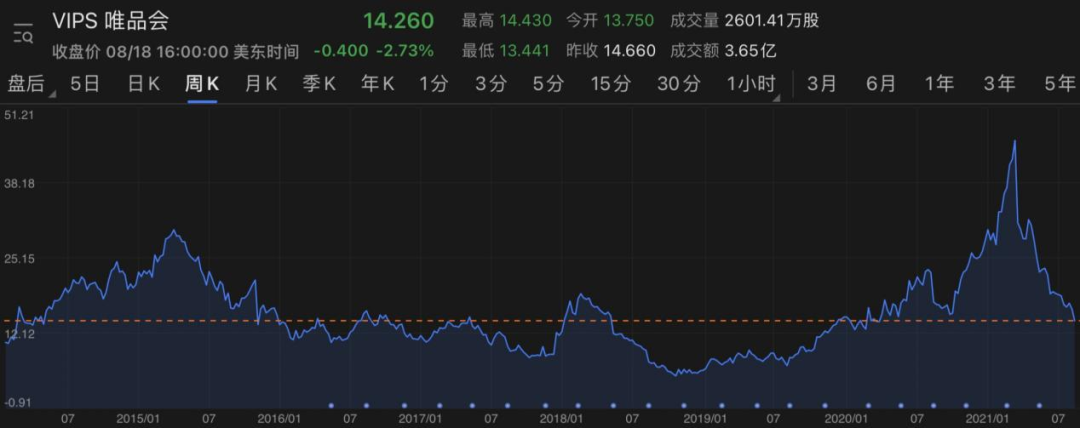
Task: Click the 最高 14.430 value
Action: (x=526, y=21)
